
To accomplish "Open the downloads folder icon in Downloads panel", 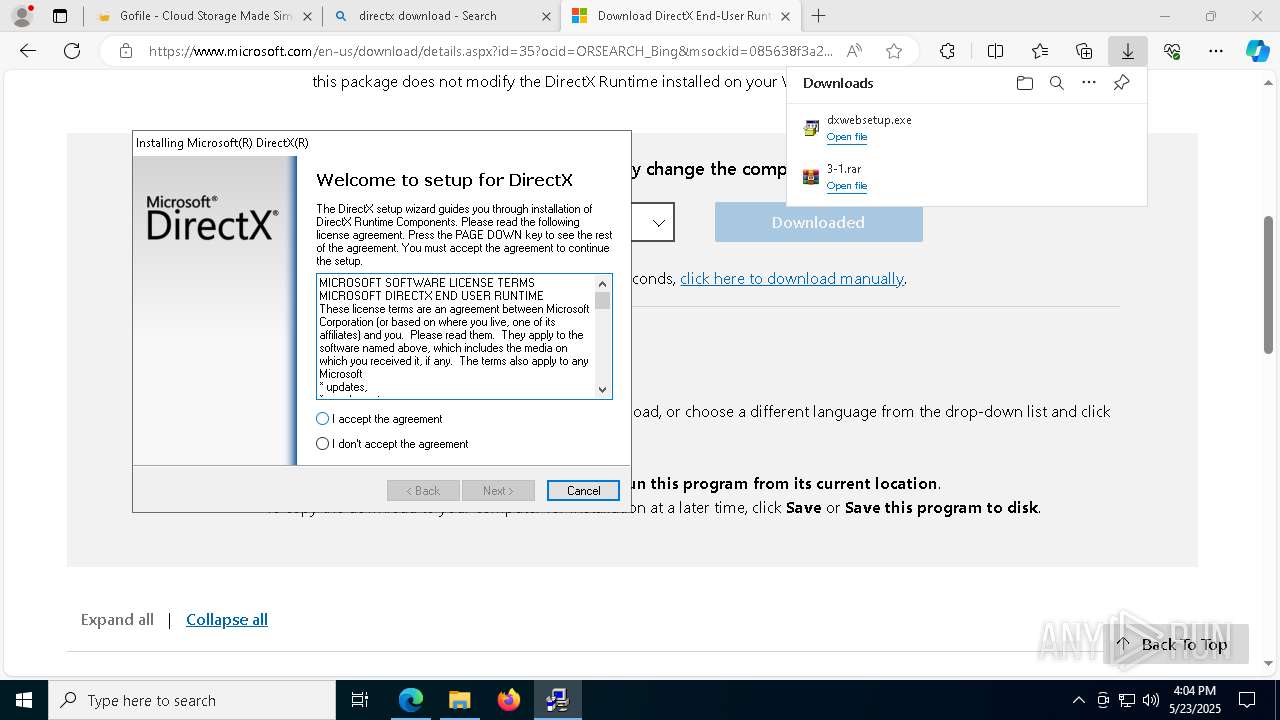I will click(x=1024, y=83).
